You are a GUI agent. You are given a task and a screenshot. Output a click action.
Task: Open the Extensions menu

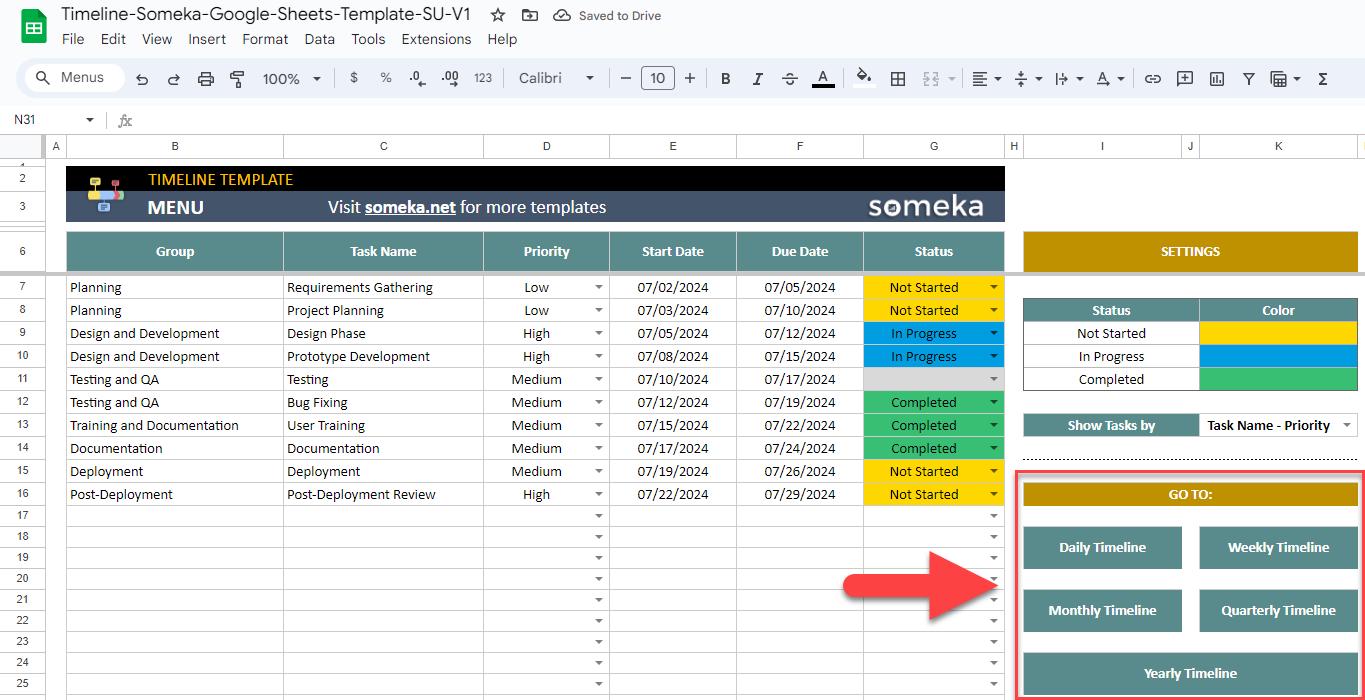(436, 39)
